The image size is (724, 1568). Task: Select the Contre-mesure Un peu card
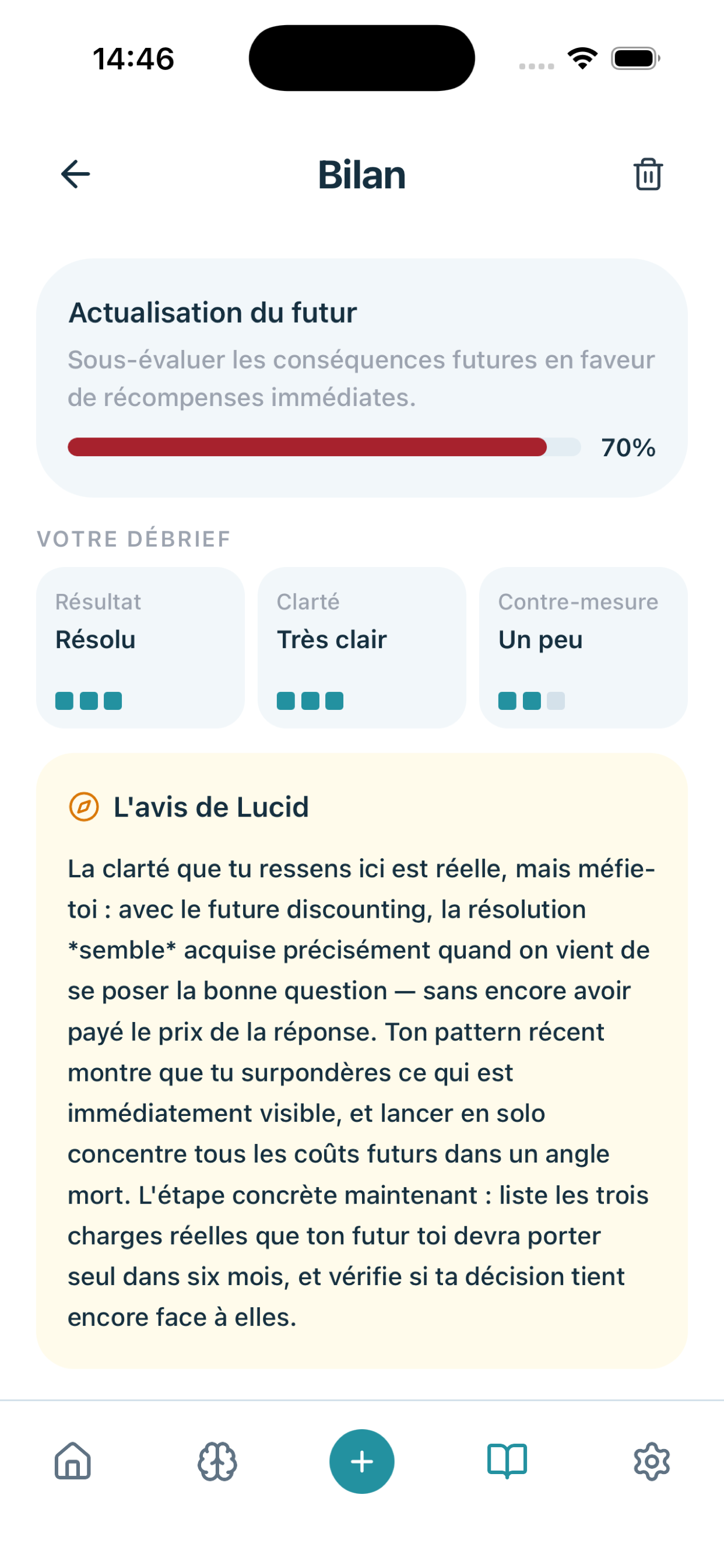click(584, 647)
